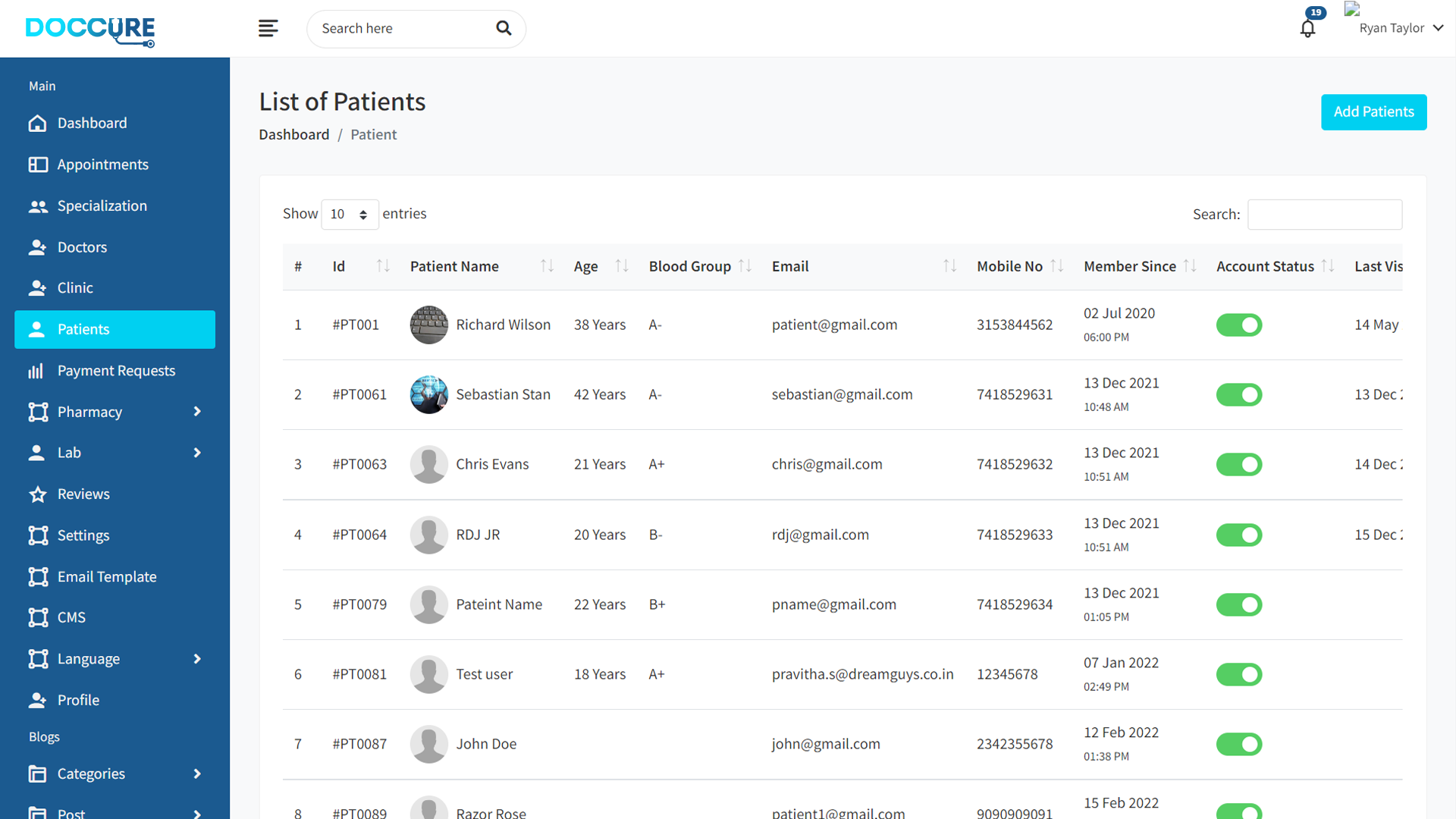Sort by Mobile No arrows
The height and width of the screenshot is (819, 1456).
coord(1057,265)
